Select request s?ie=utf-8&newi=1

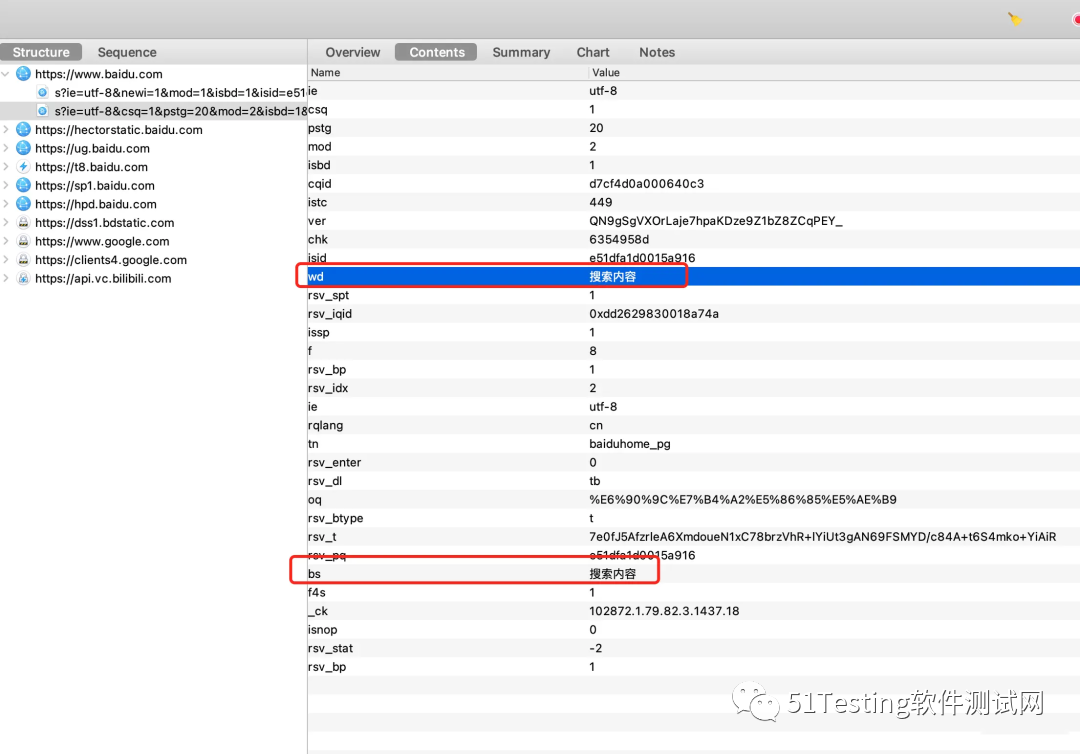click(x=180, y=92)
